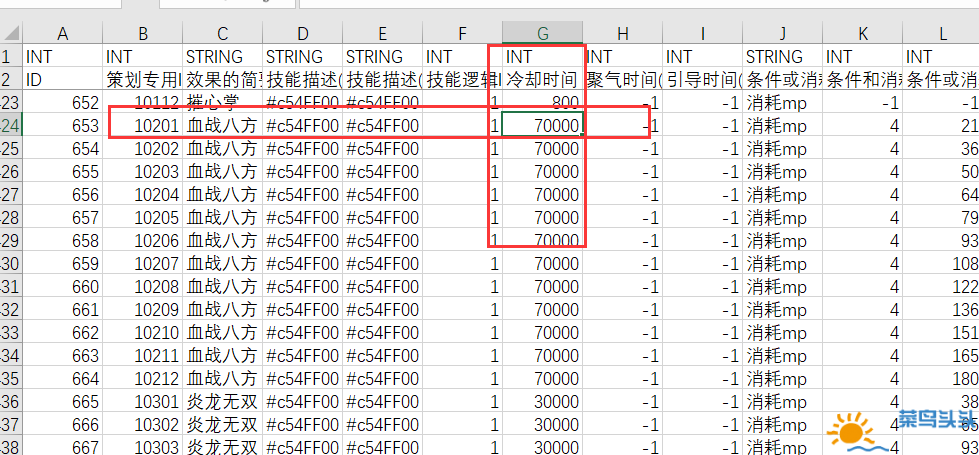The height and width of the screenshot is (455, 979).
Task: Select column A header
Action: tap(63, 33)
